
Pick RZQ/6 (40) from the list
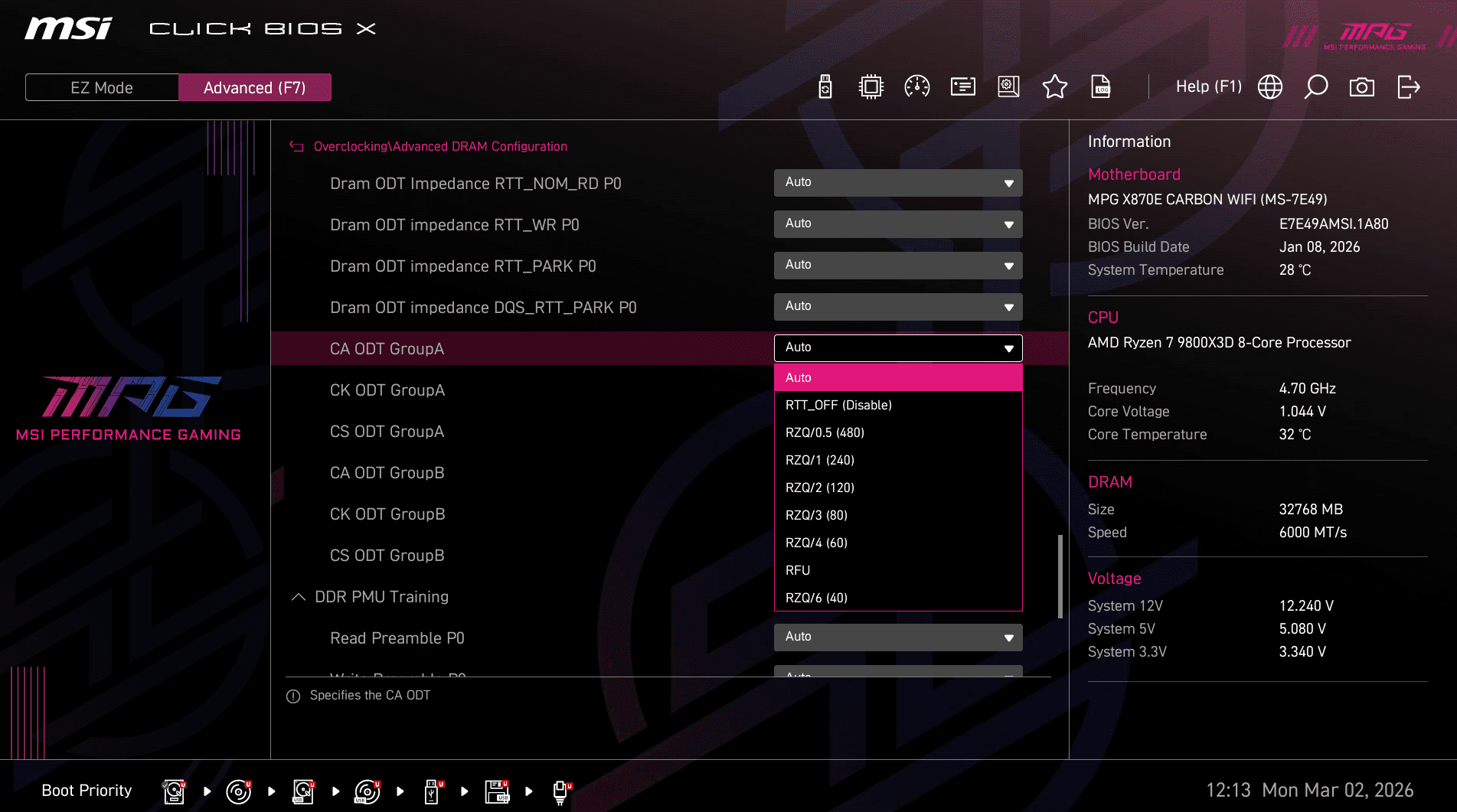tap(898, 598)
